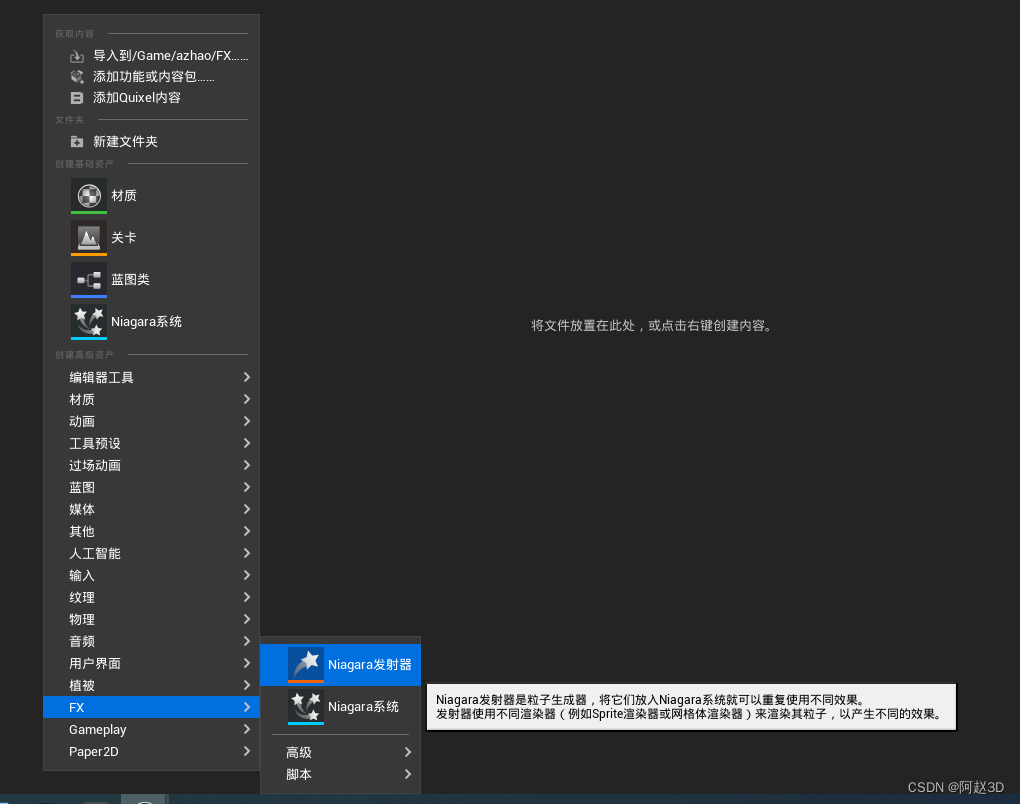Click the 添加功能或内容包 package icon

coord(77,77)
